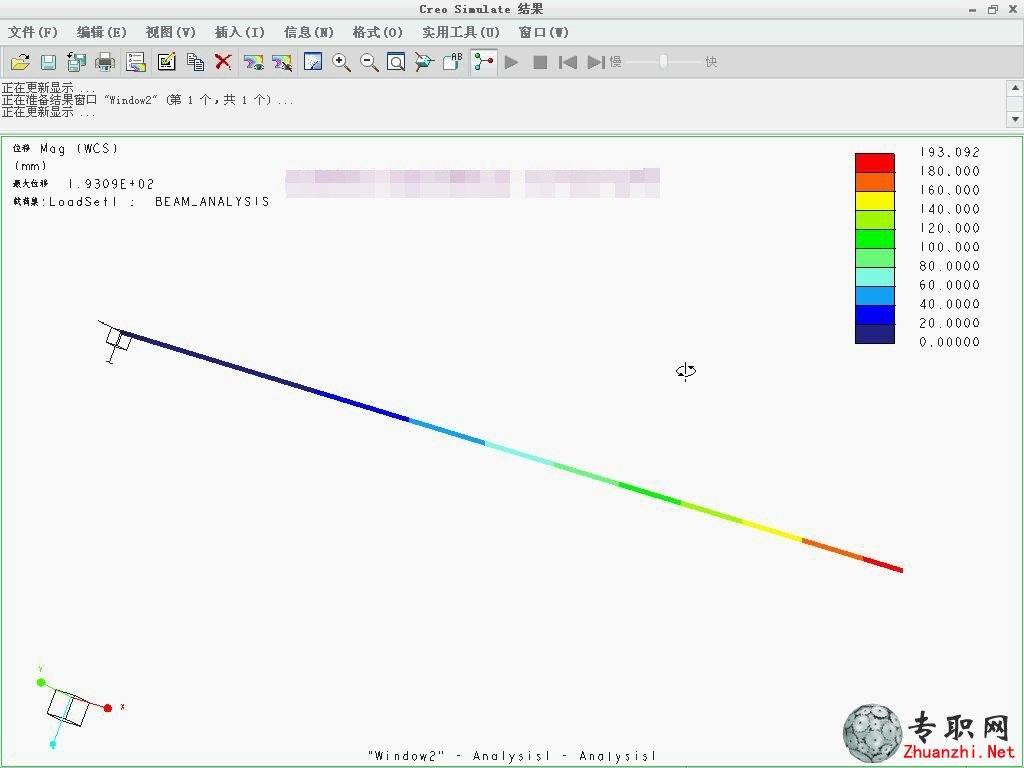The width and height of the screenshot is (1024, 768).
Task: Click the Print icon
Action: tap(104, 62)
